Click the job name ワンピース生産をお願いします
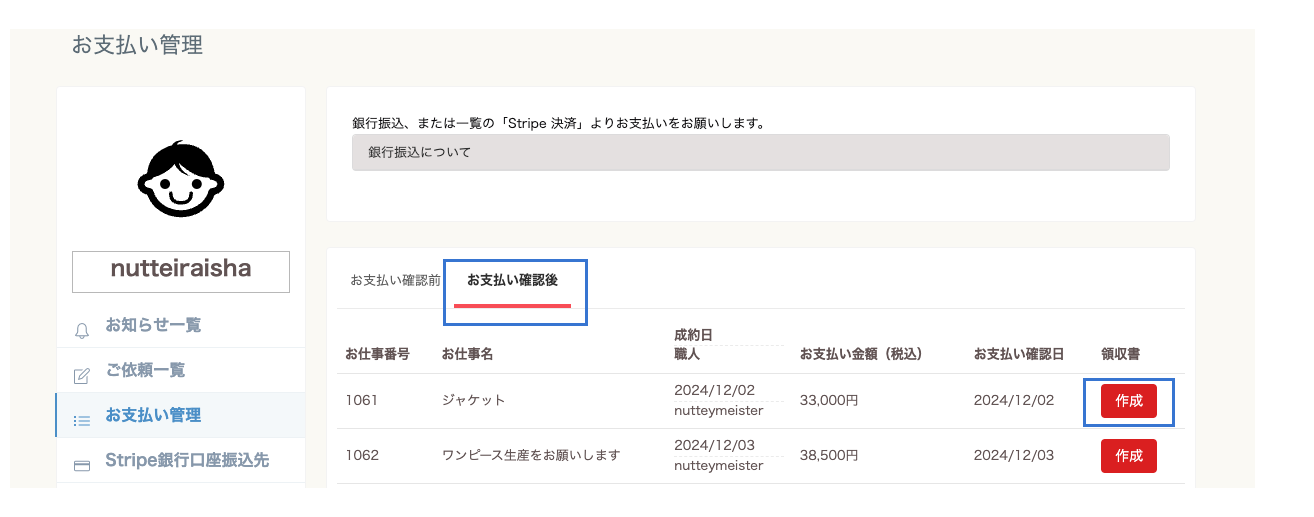The image size is (1314, 517). click(531, 455)
